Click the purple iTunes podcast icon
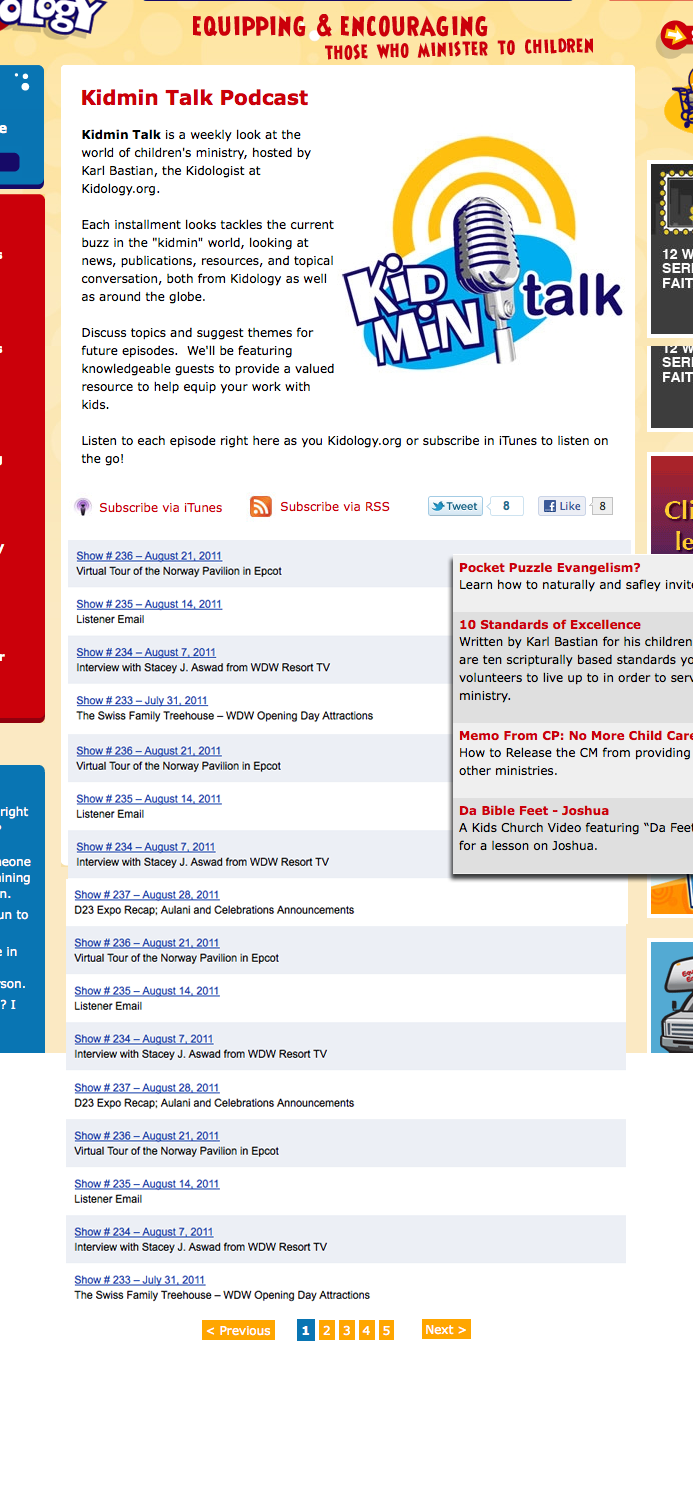Image resolution: width=693 pixels, height=1500 pixels. [84, 507]
